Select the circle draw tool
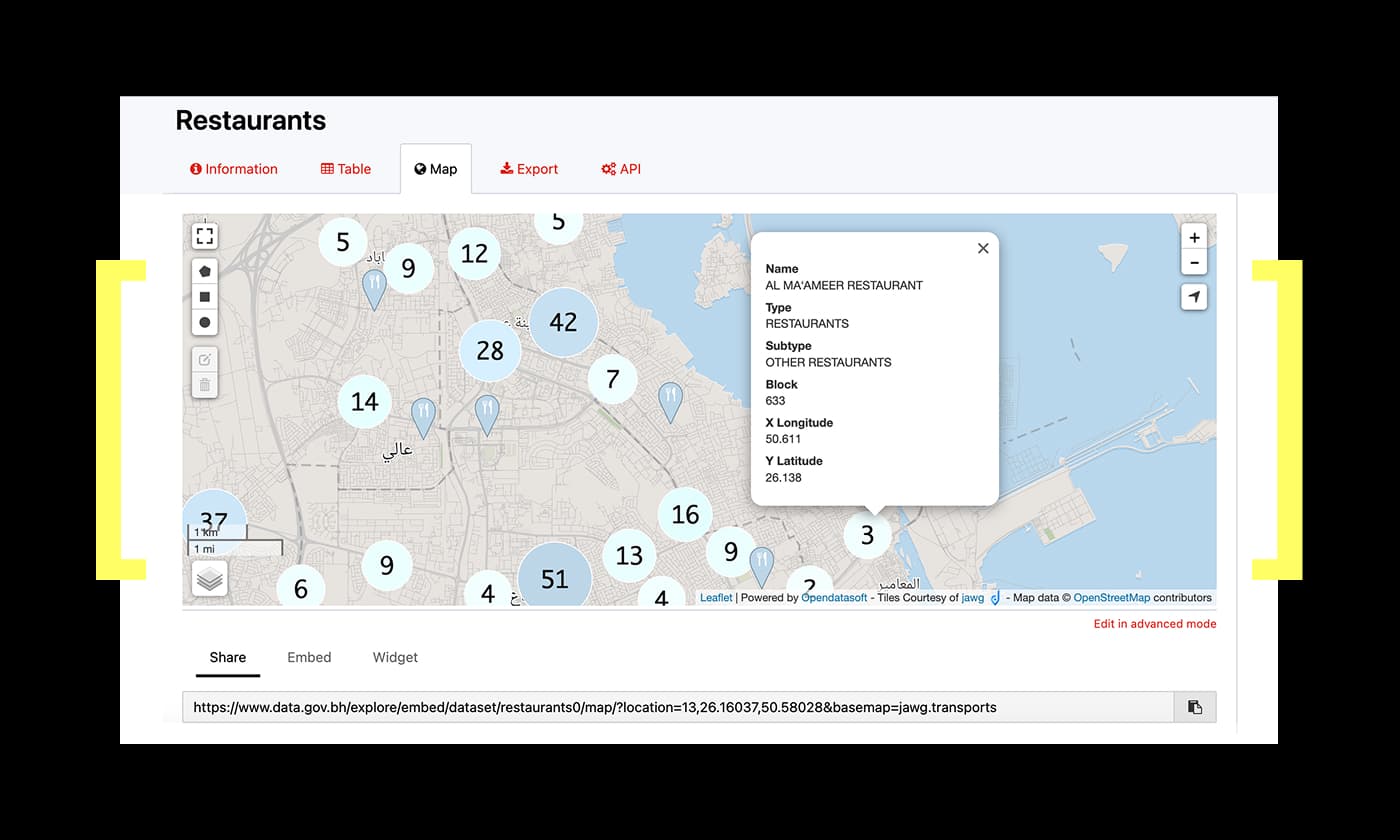Screen dimensions: 1400x840 pos(205,322)
